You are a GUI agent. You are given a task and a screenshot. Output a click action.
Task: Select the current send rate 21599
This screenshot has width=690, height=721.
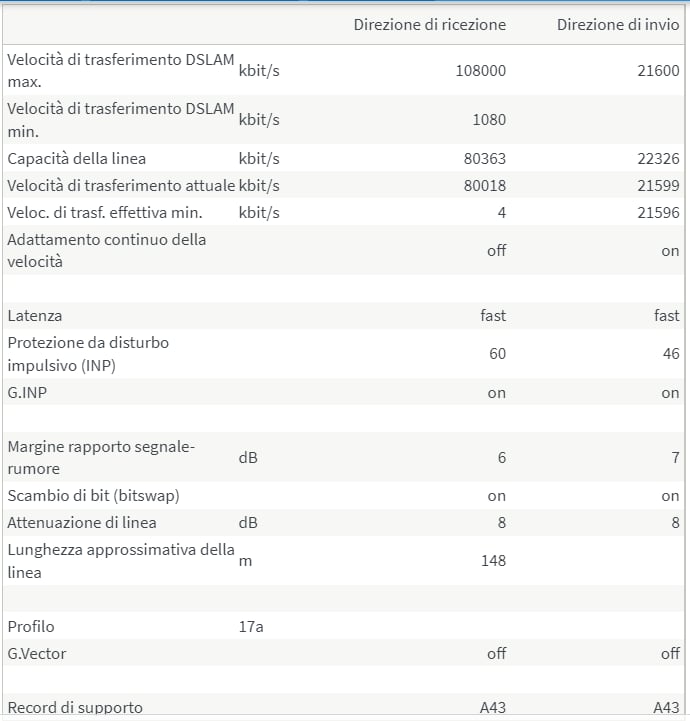[658, 185]
